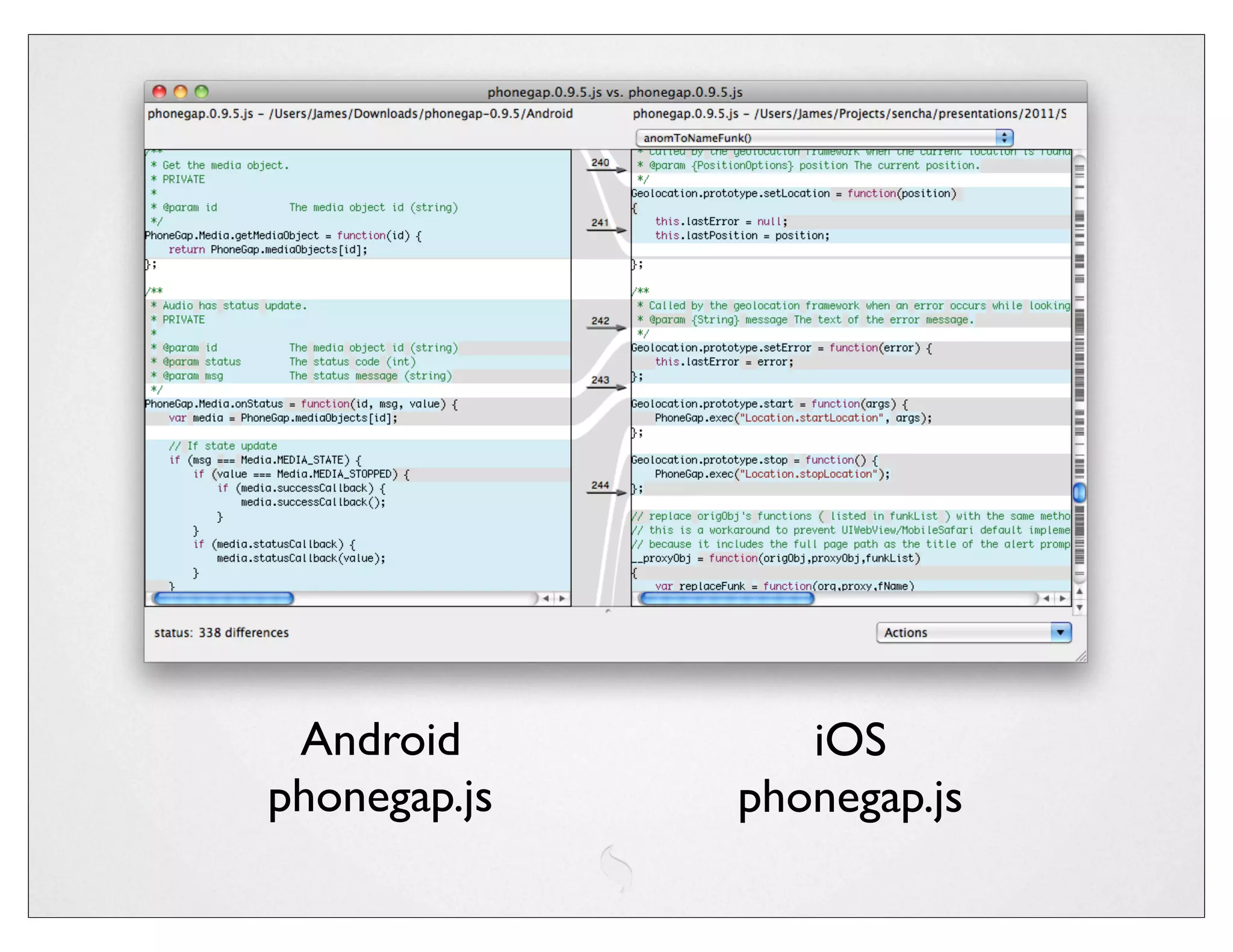This screenshot has height=952, width=1233.
Task: Click the 'status: 338 differences' text
Action: (x=222, y=632)
